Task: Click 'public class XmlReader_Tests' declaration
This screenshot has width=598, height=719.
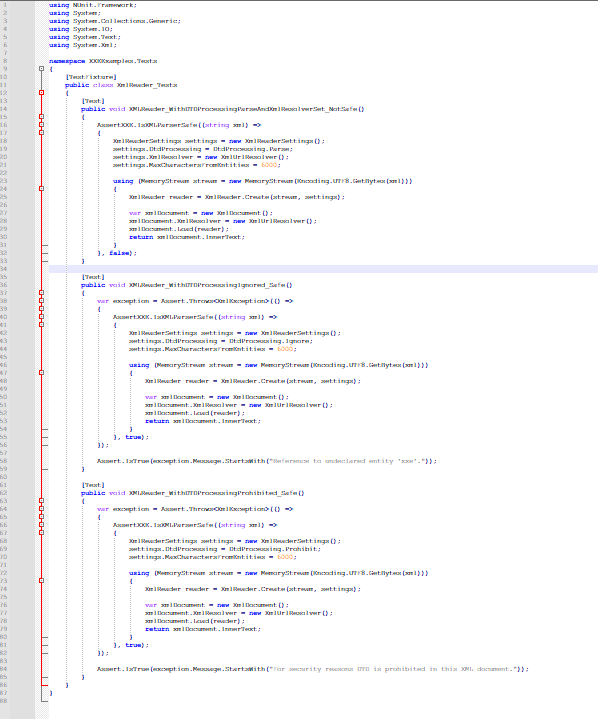Action: [x=121, y=85]
